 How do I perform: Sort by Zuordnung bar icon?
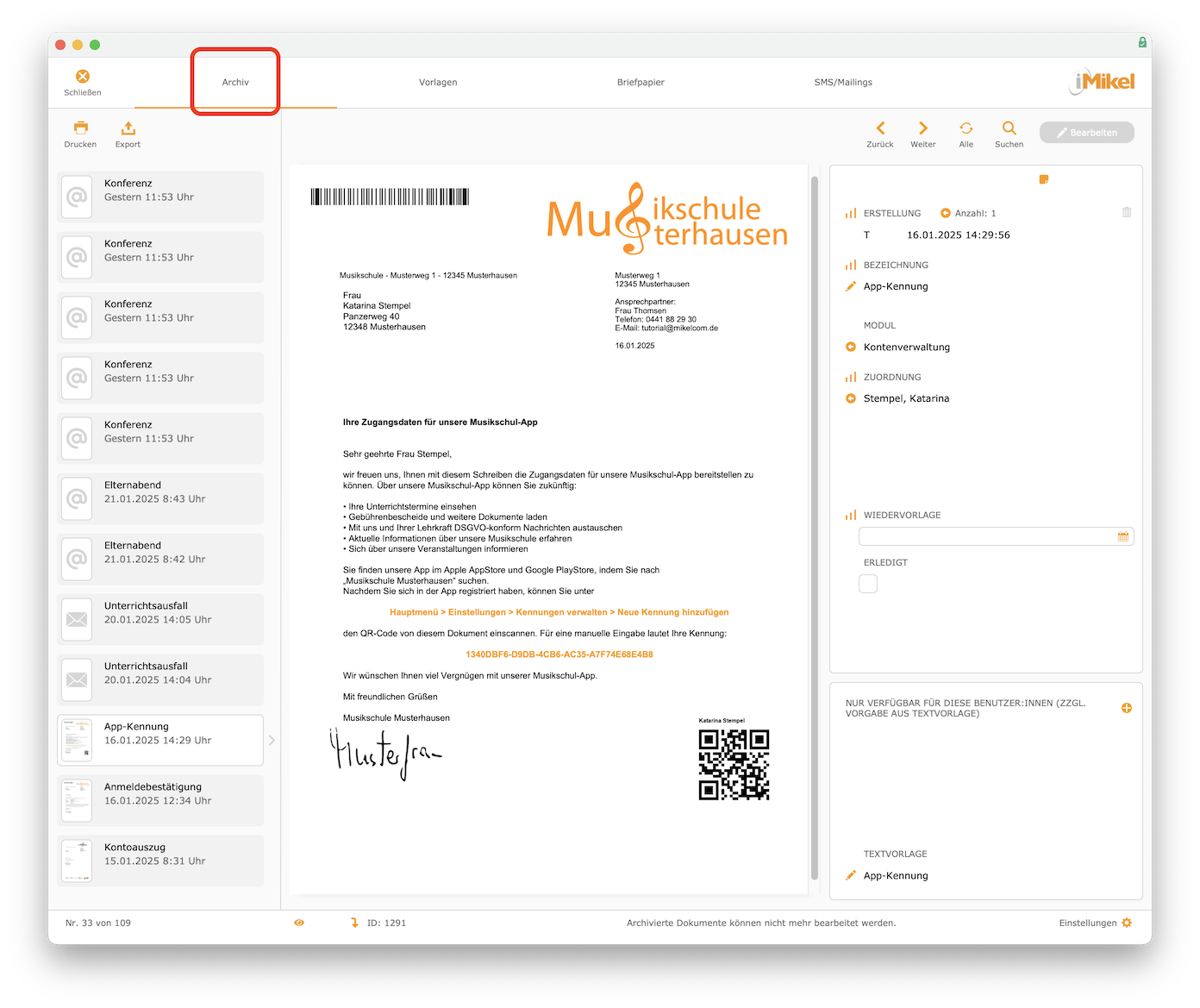coord(851,377)
